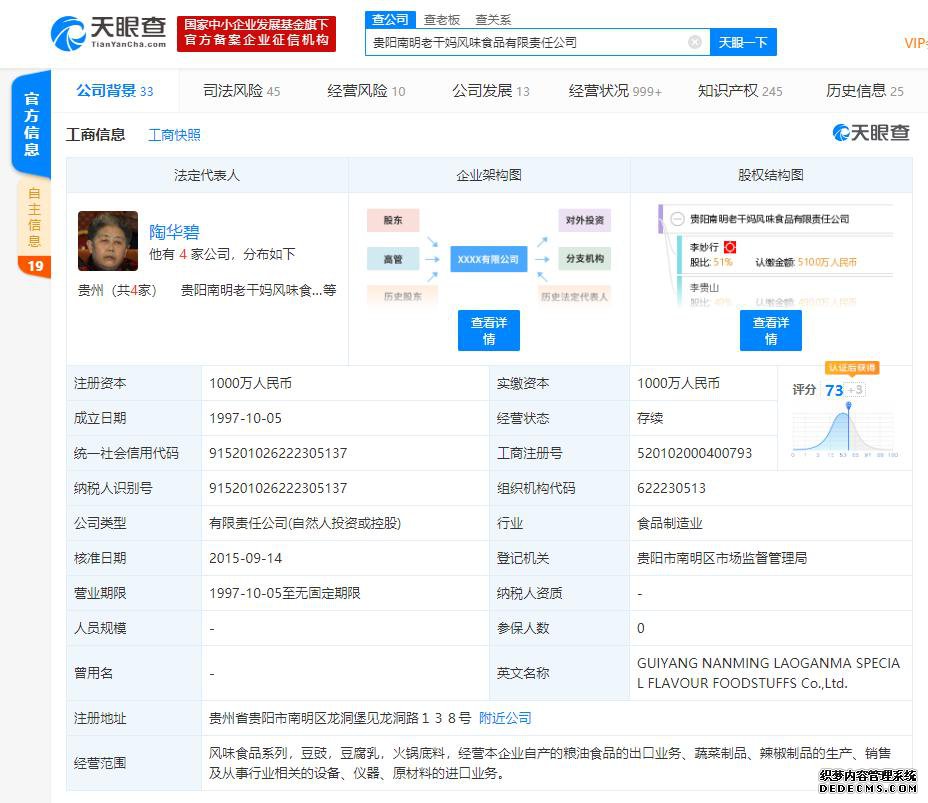Click the red badge next to 李妙行
Screen dimensions: 928x803
point(730,247)
